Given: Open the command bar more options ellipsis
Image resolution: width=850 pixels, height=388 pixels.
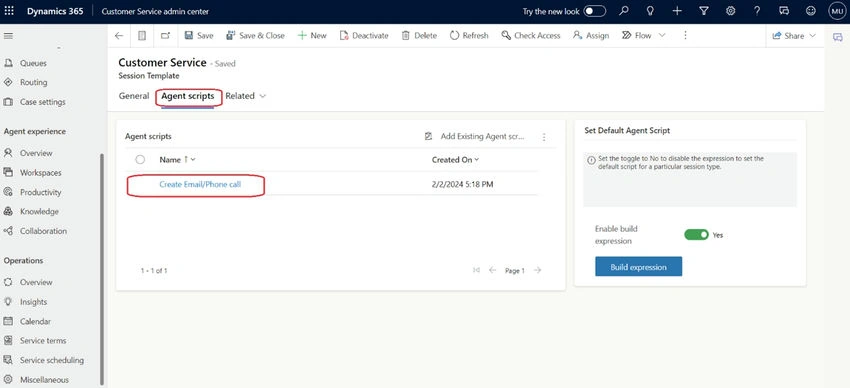Looking at the screenshot, I should [685, 36].
